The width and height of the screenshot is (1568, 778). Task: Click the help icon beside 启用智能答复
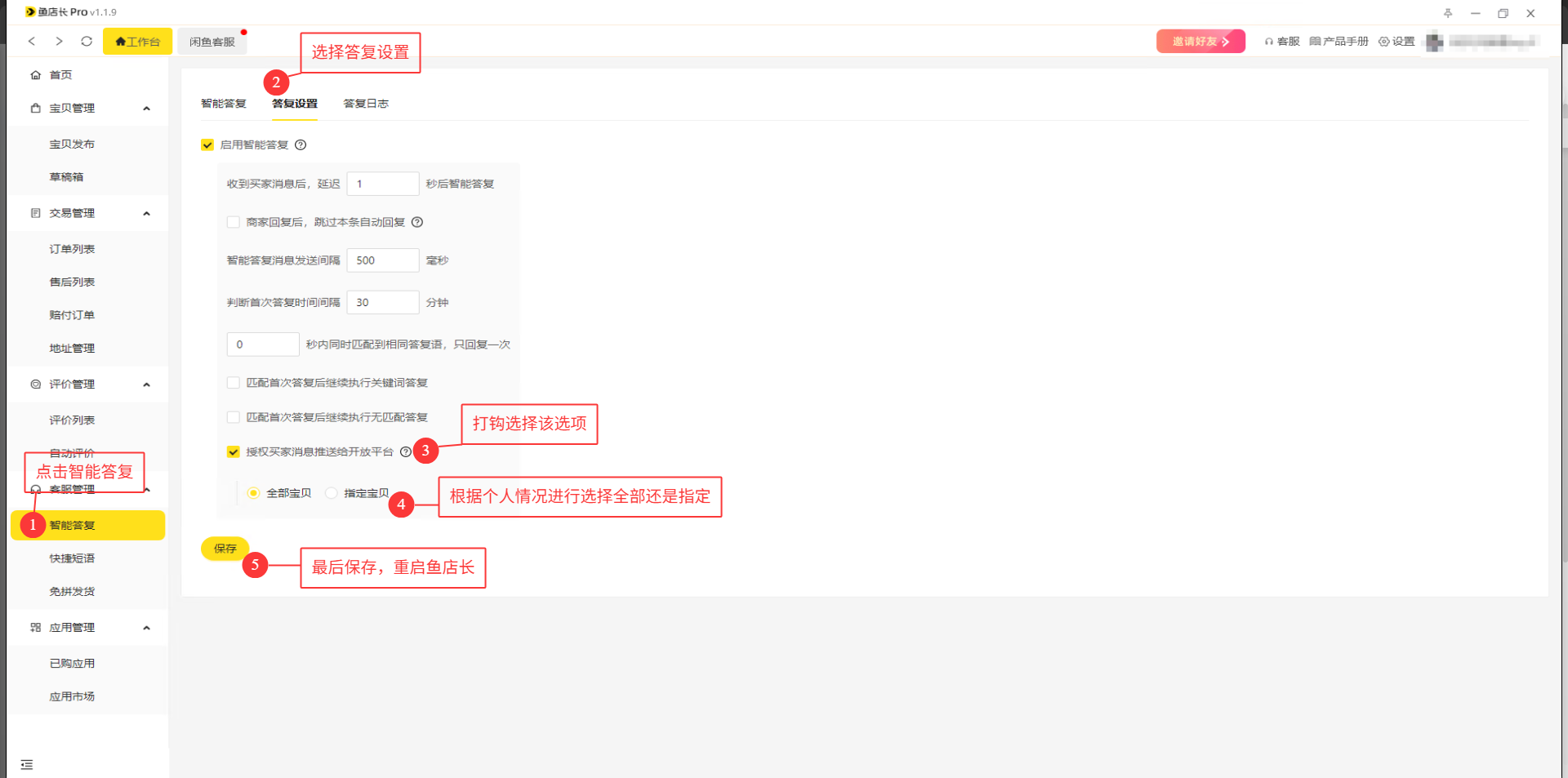click(x=301, y=145)
